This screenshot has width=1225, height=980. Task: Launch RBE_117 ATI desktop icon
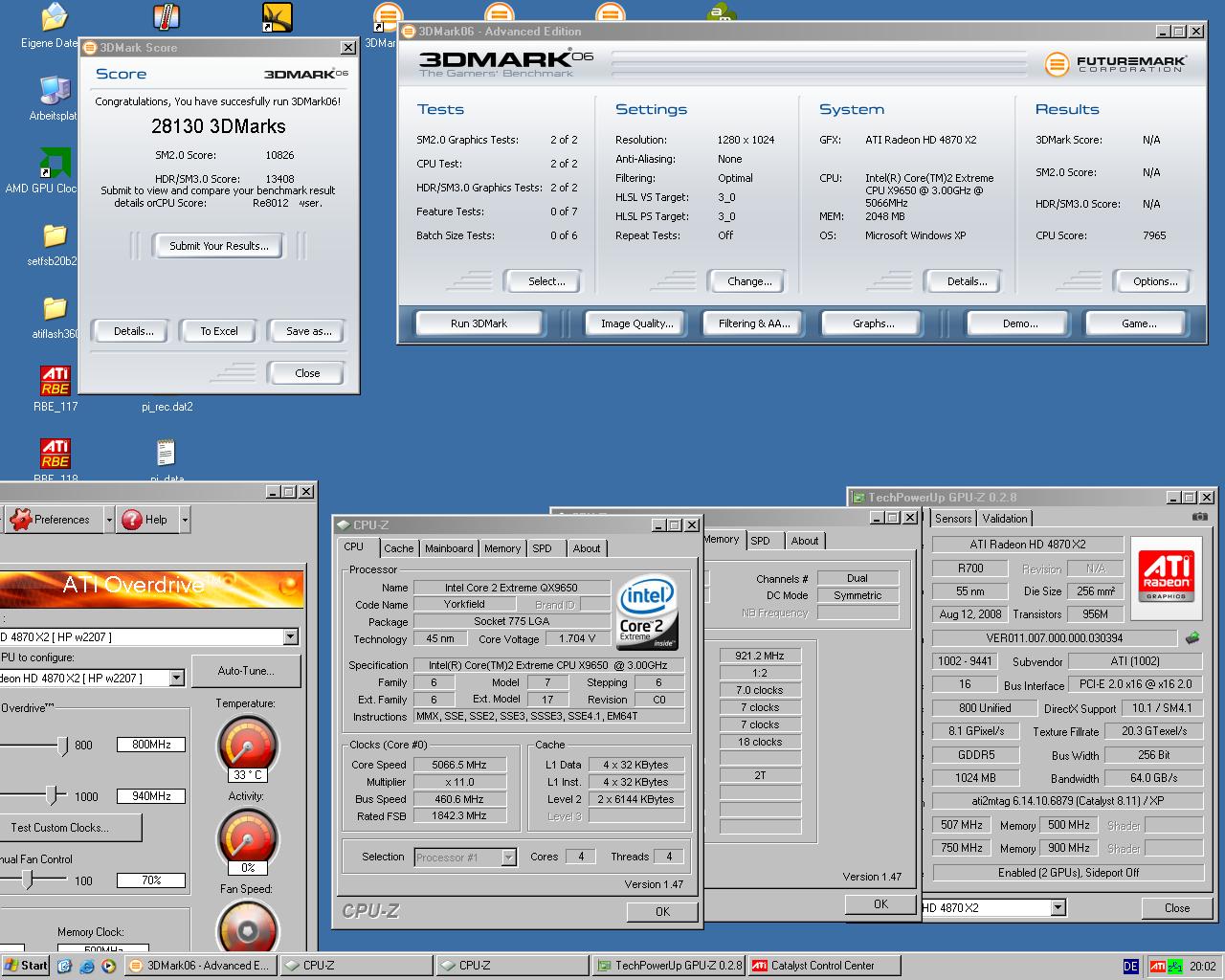55,381
